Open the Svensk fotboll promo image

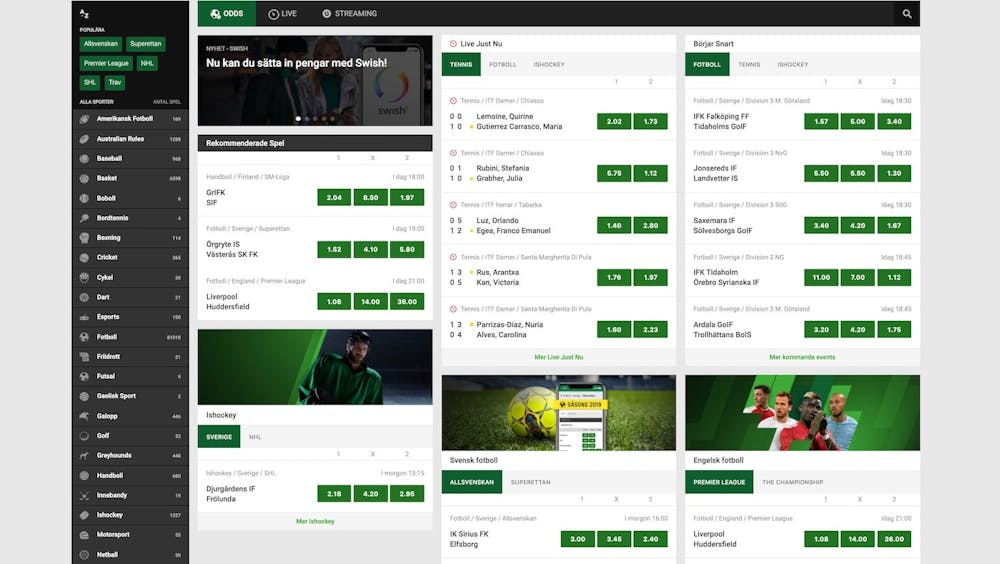(x=559, y=413)
